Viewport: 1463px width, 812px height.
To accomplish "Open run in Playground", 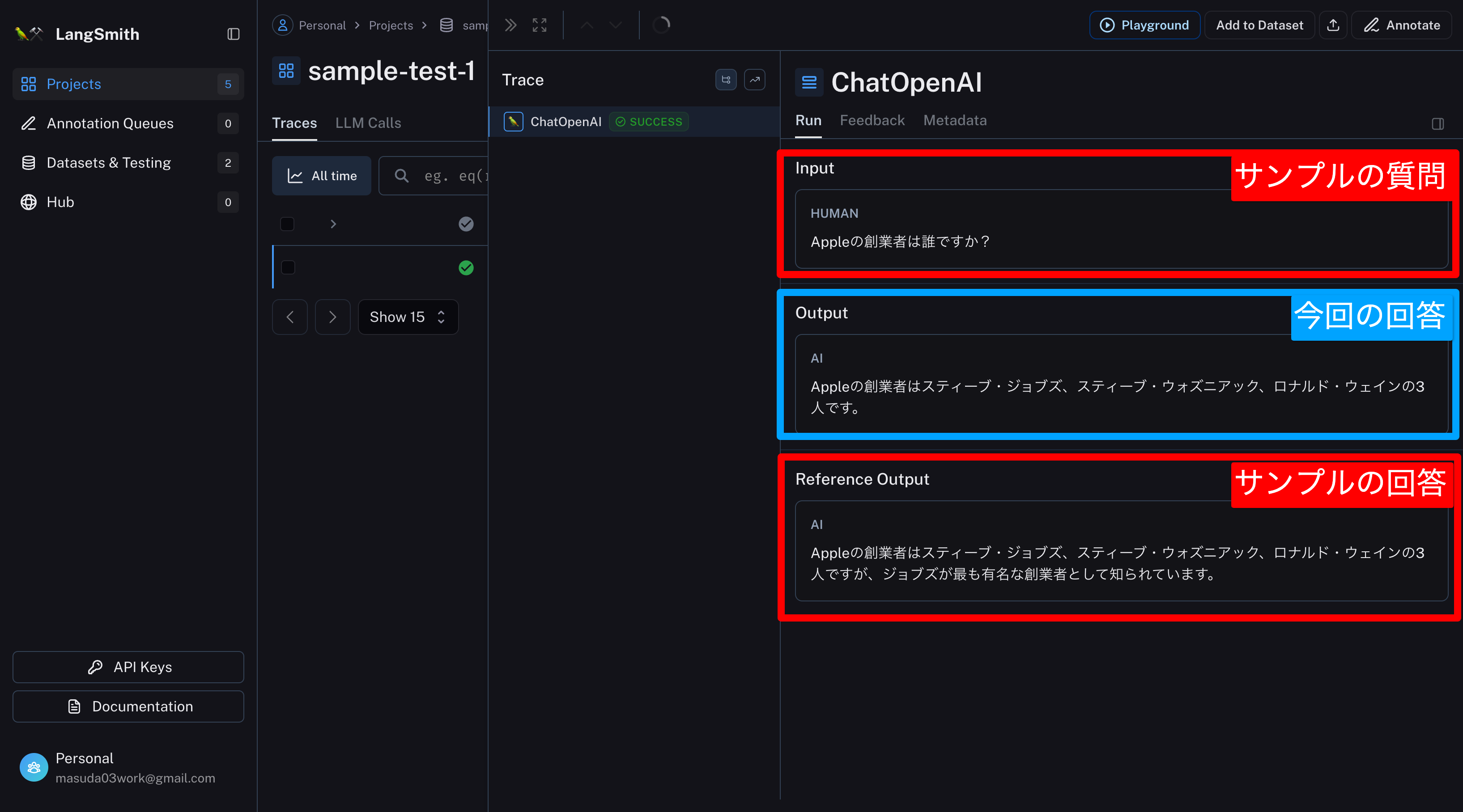I will (x=1144, y=25).
